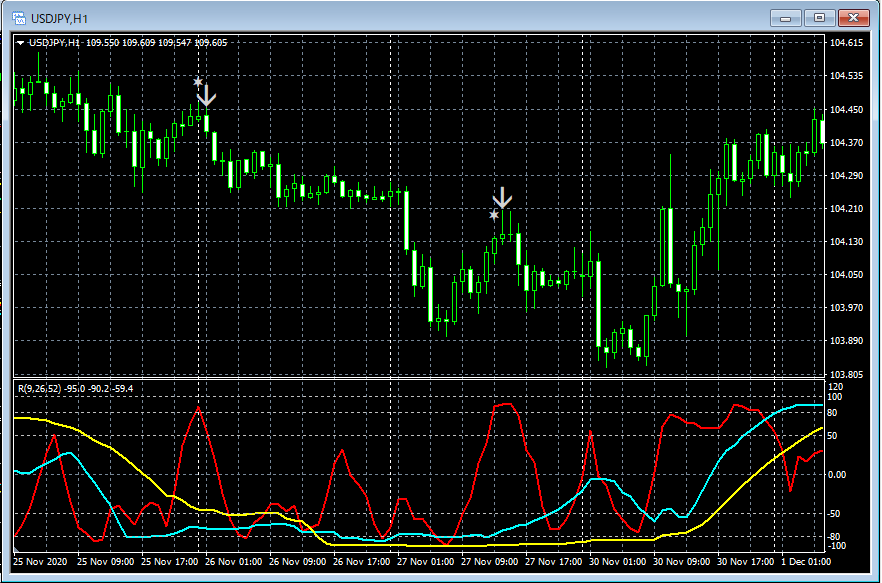The height and width of the screenshot is (583, 882).
Task: Click price label 103.970 on the price axis
Action: (847, 308)
